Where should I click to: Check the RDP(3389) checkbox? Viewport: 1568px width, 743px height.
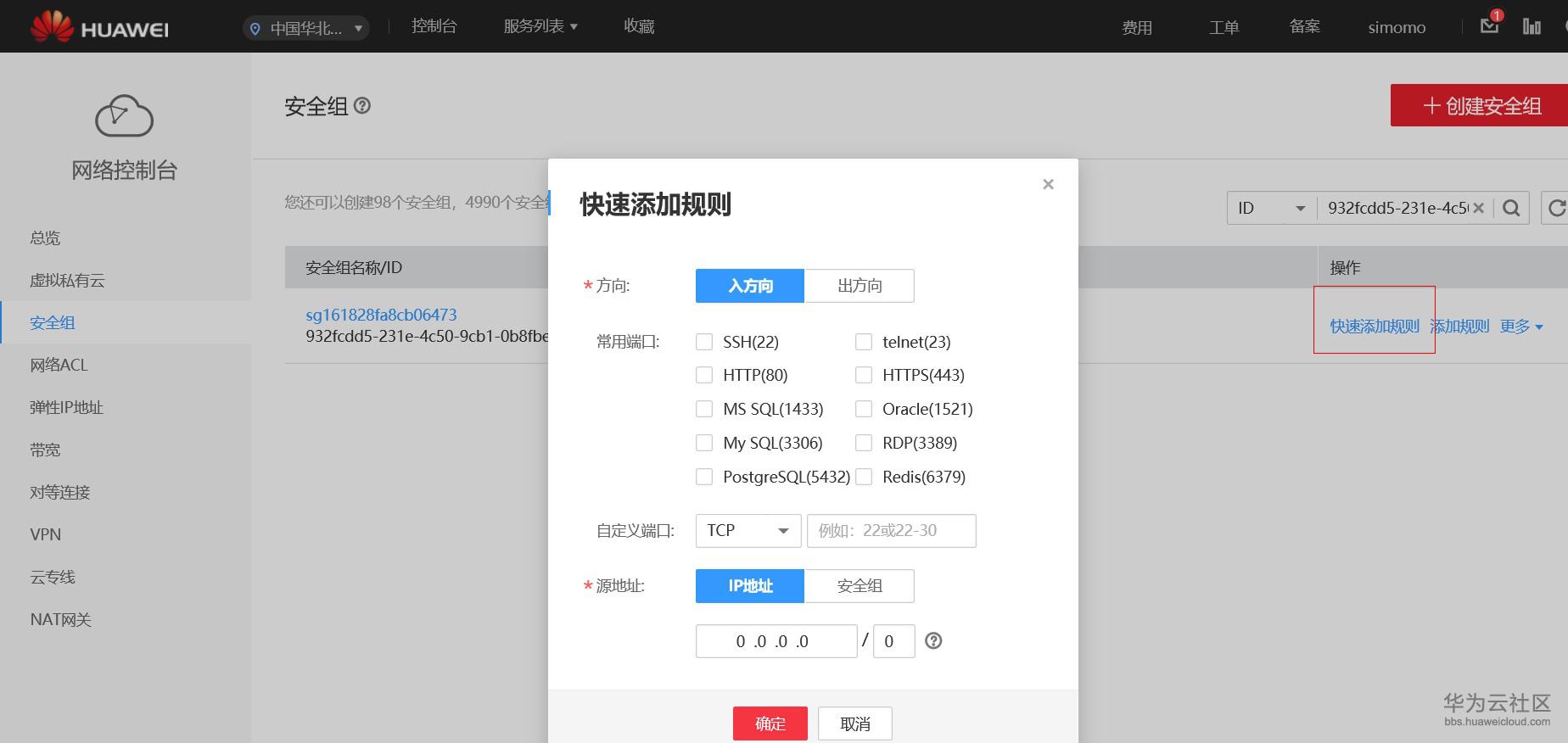(864, 443)
